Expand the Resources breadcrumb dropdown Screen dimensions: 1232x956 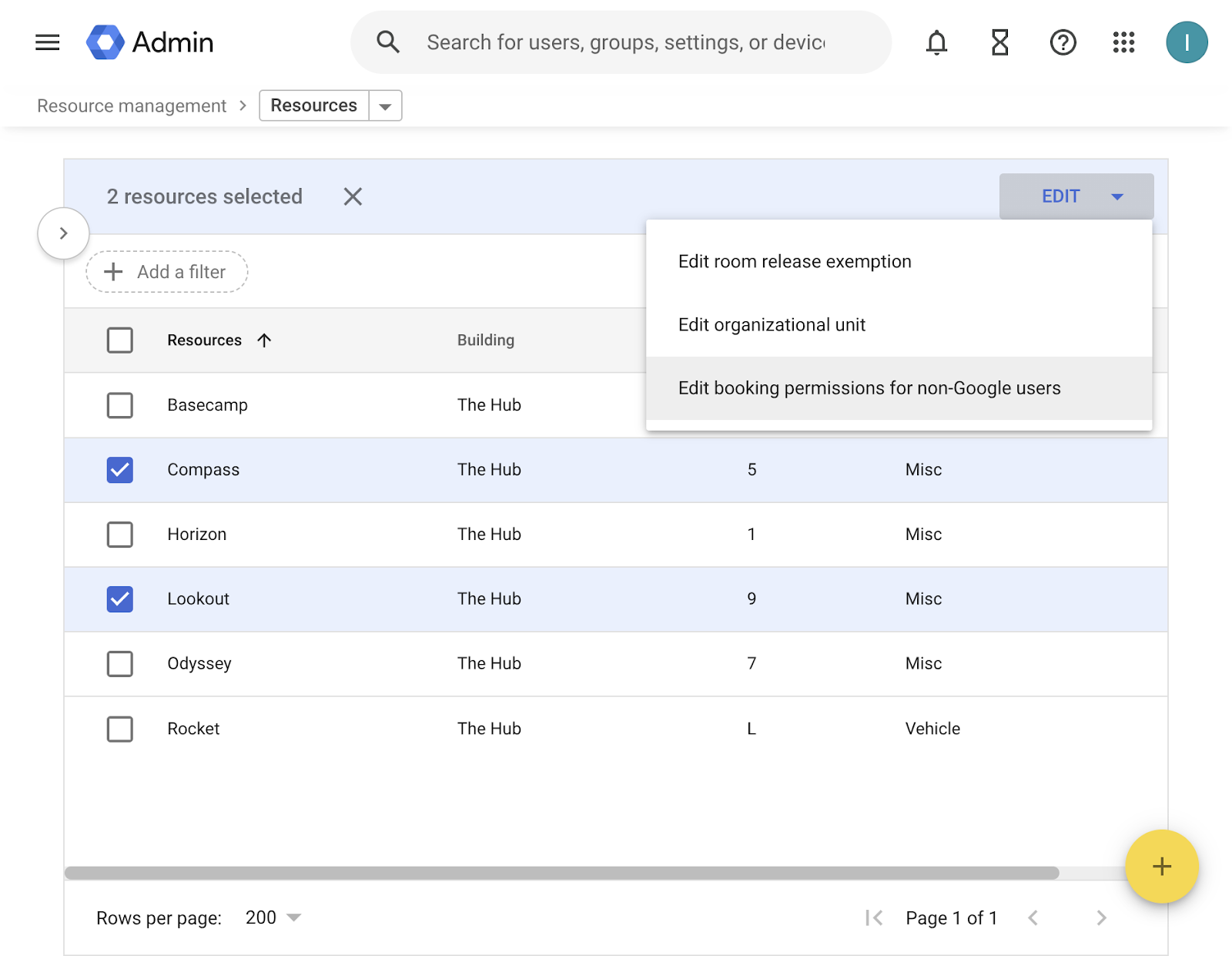pyautogui.click(x=385, y=106)
